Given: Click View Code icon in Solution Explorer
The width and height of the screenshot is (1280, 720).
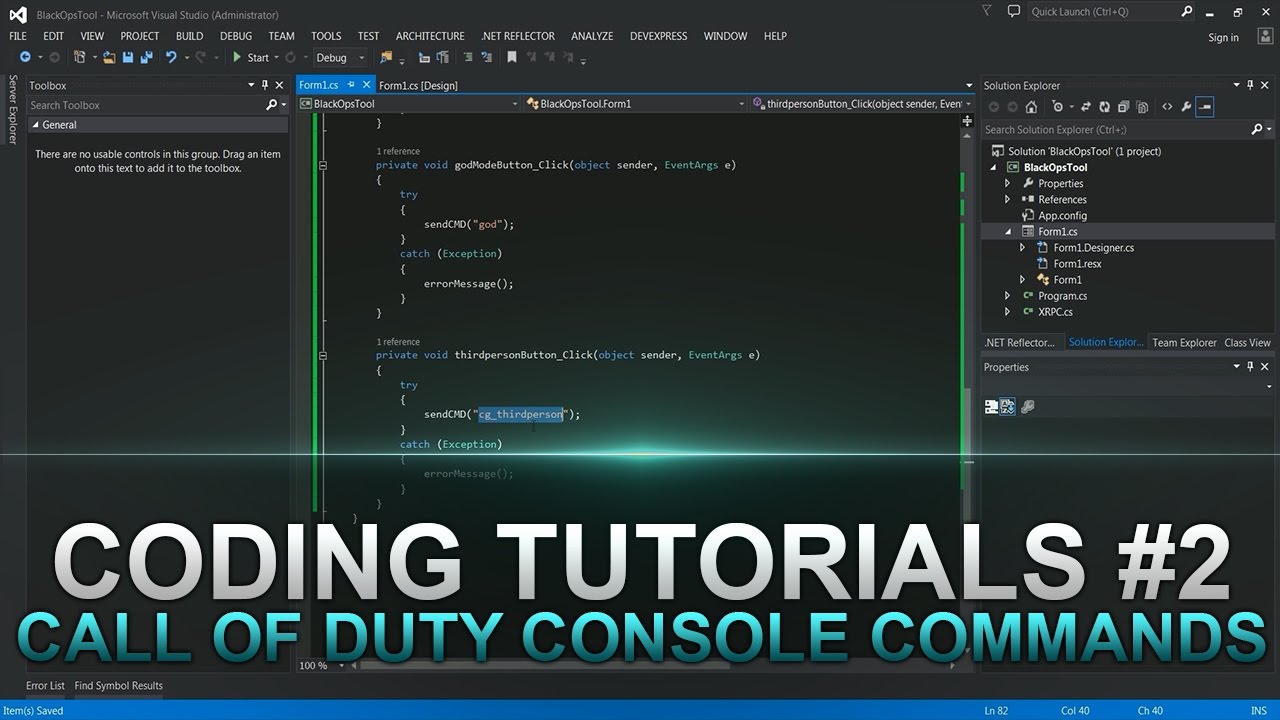Looking at the screenshot, I should coord(1167,107).
